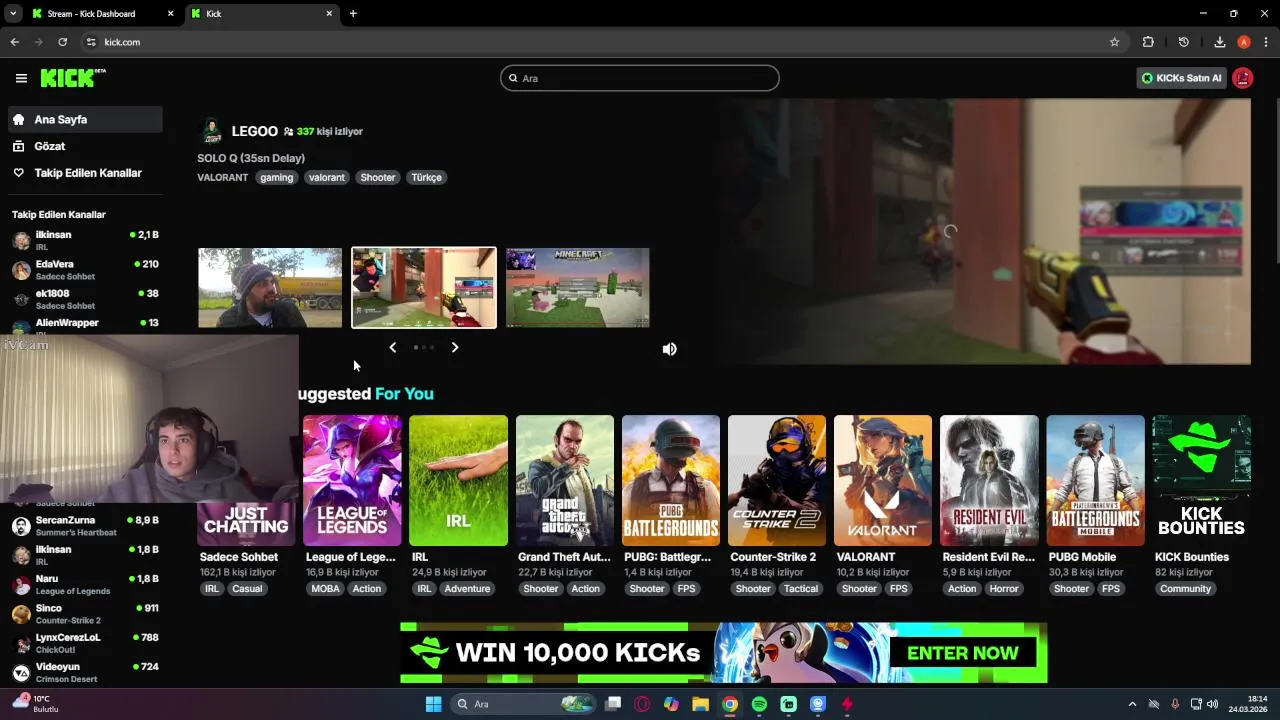Select the Shooter tag on LEGOO stream
This screenshot has height=720, width=1280.
coord(378,177)
